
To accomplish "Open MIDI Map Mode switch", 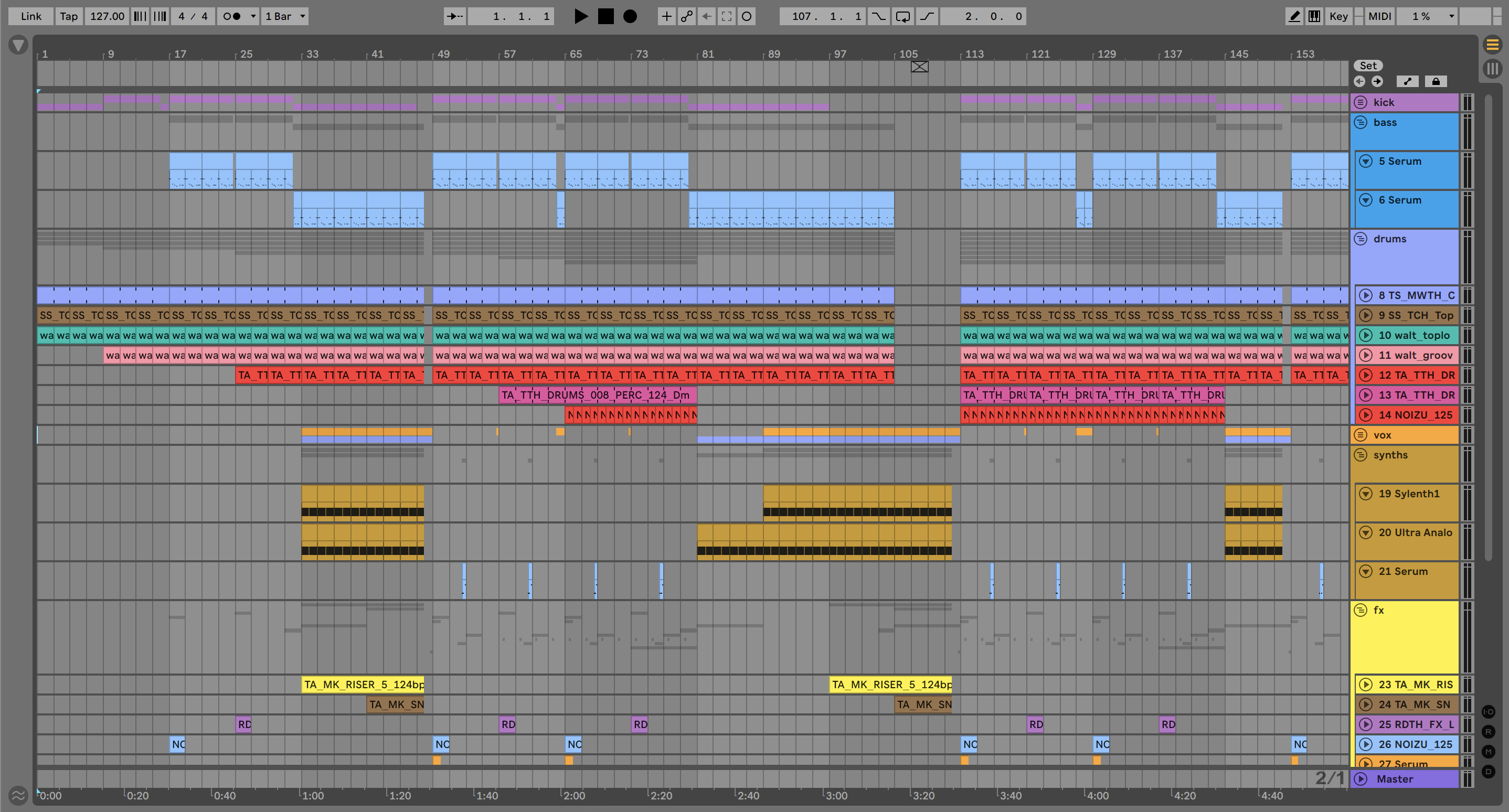I will 1379,16.
